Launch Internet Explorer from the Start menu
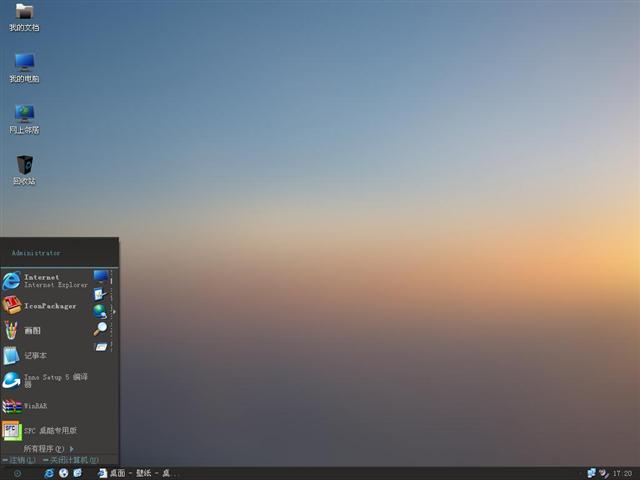 [45, 281]
